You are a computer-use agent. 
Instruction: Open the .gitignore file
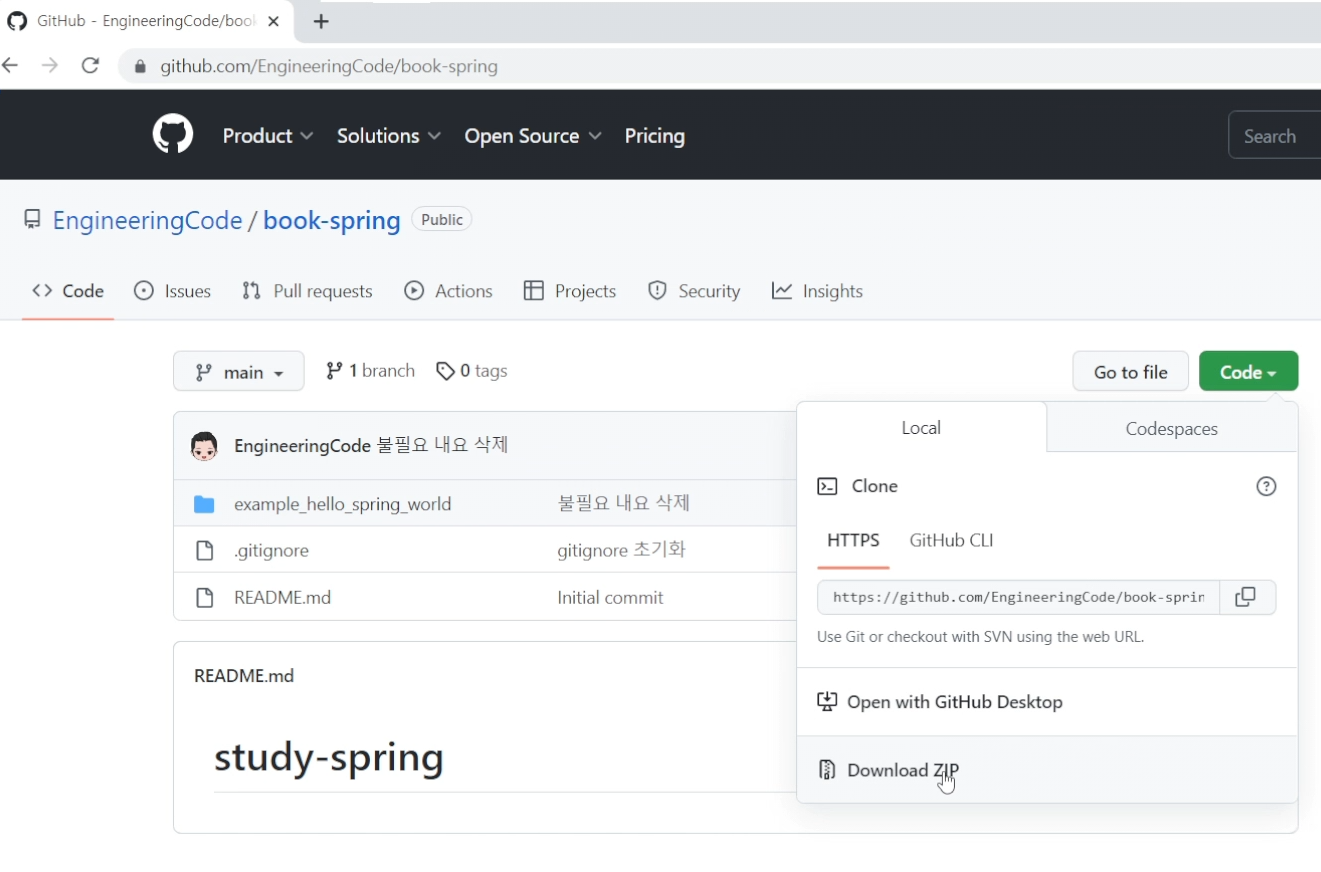tap(271, 550)
